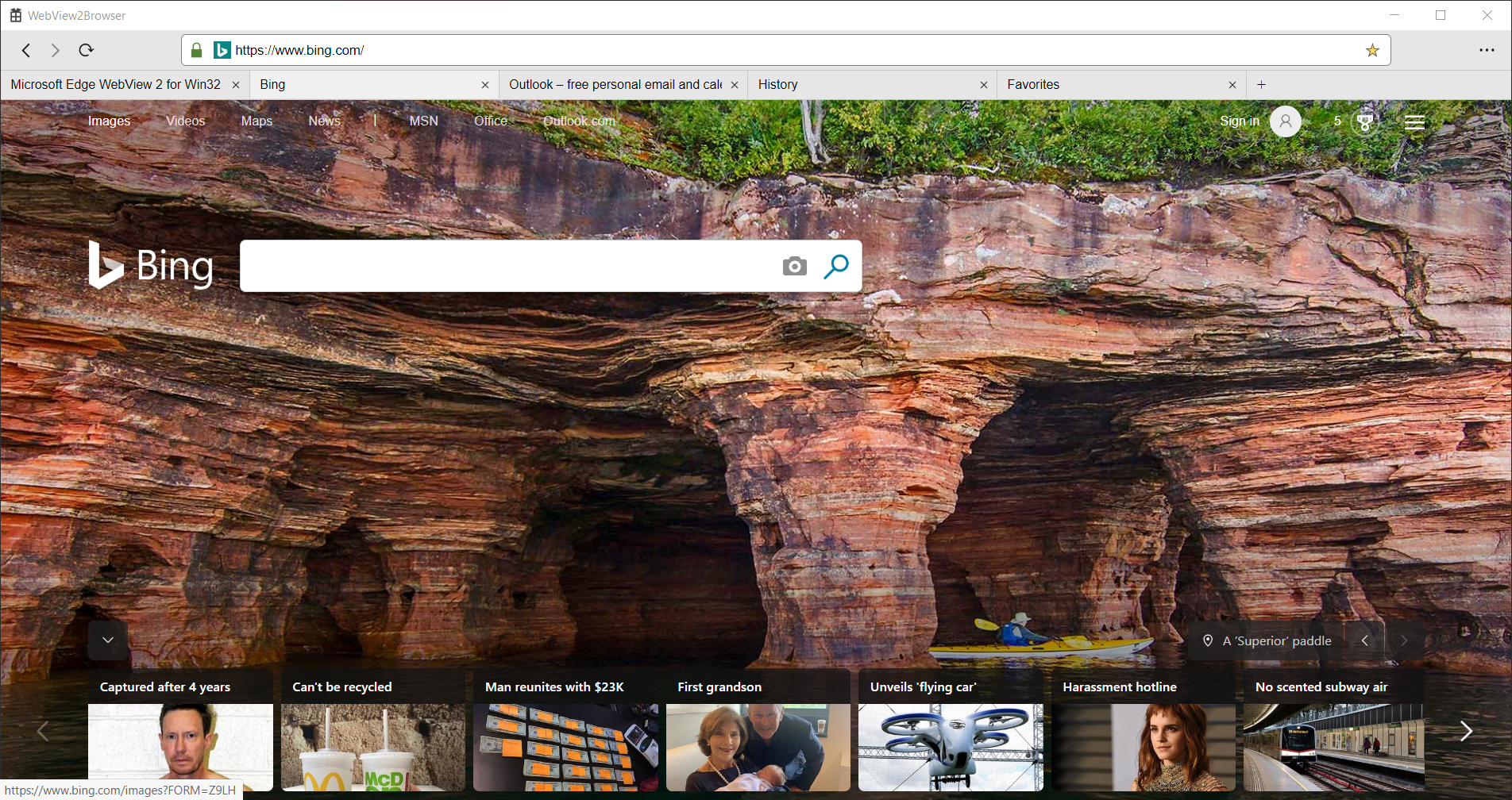
Task: Advance the image carousel with right arrow
Action: (1404, 640)
